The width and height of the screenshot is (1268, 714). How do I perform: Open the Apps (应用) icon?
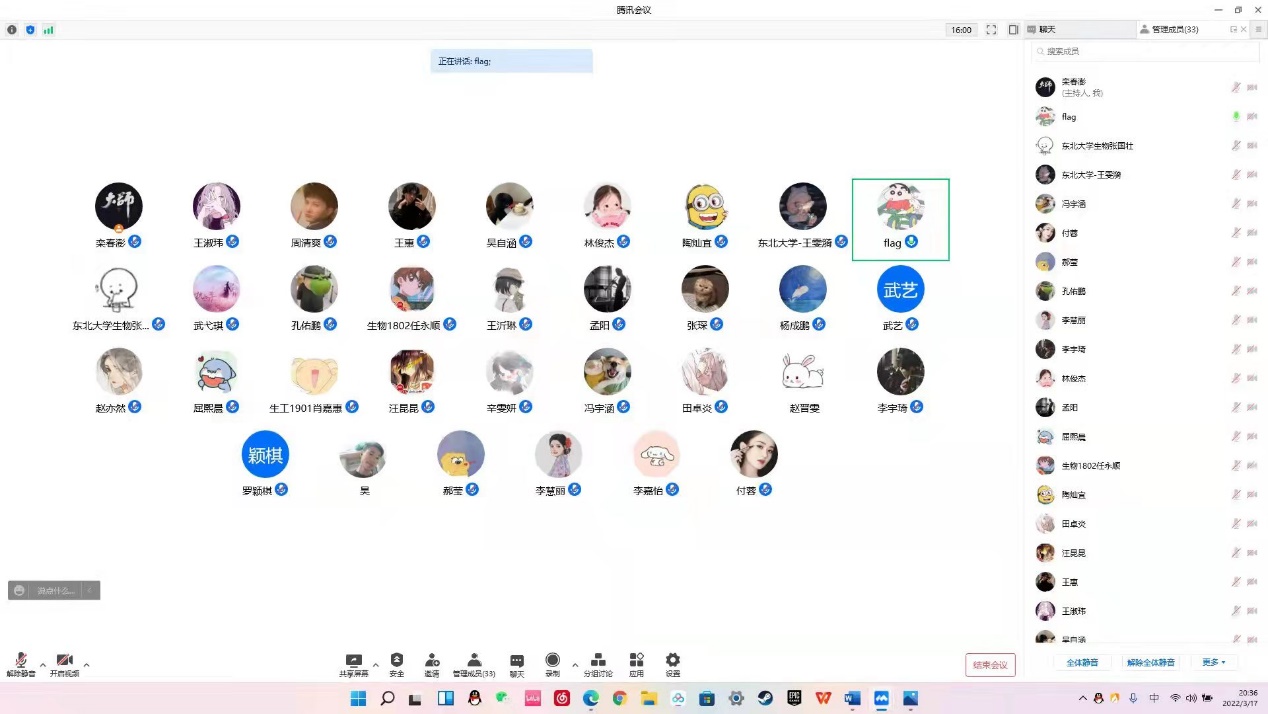click(x=636, y=662)
